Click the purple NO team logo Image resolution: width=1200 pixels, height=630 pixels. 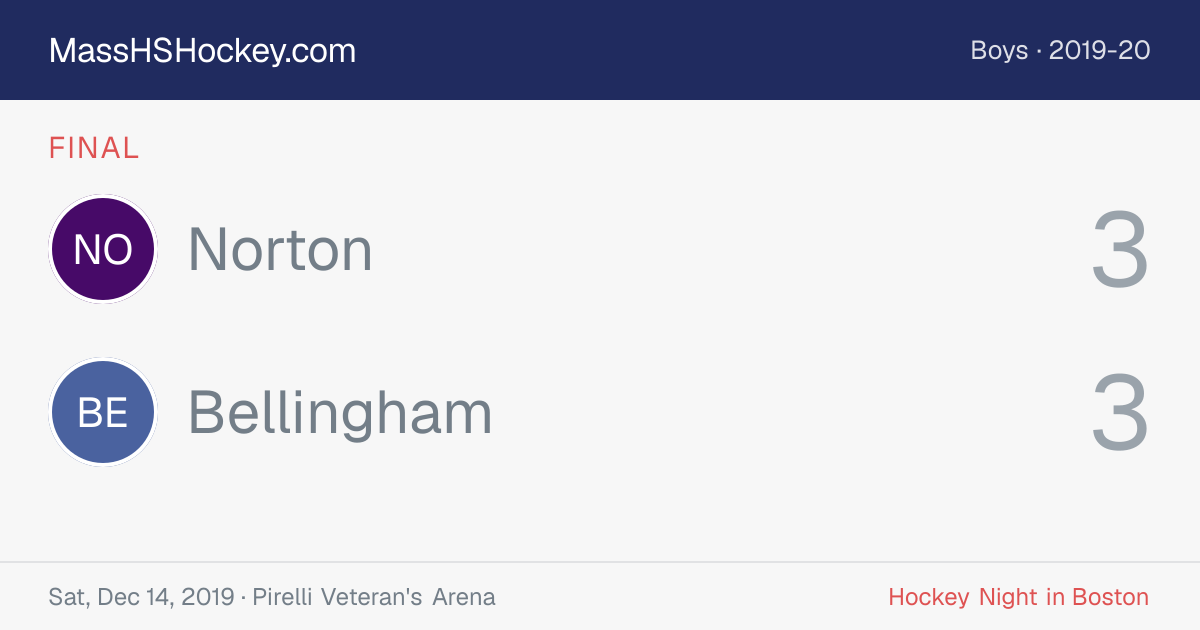102,249
